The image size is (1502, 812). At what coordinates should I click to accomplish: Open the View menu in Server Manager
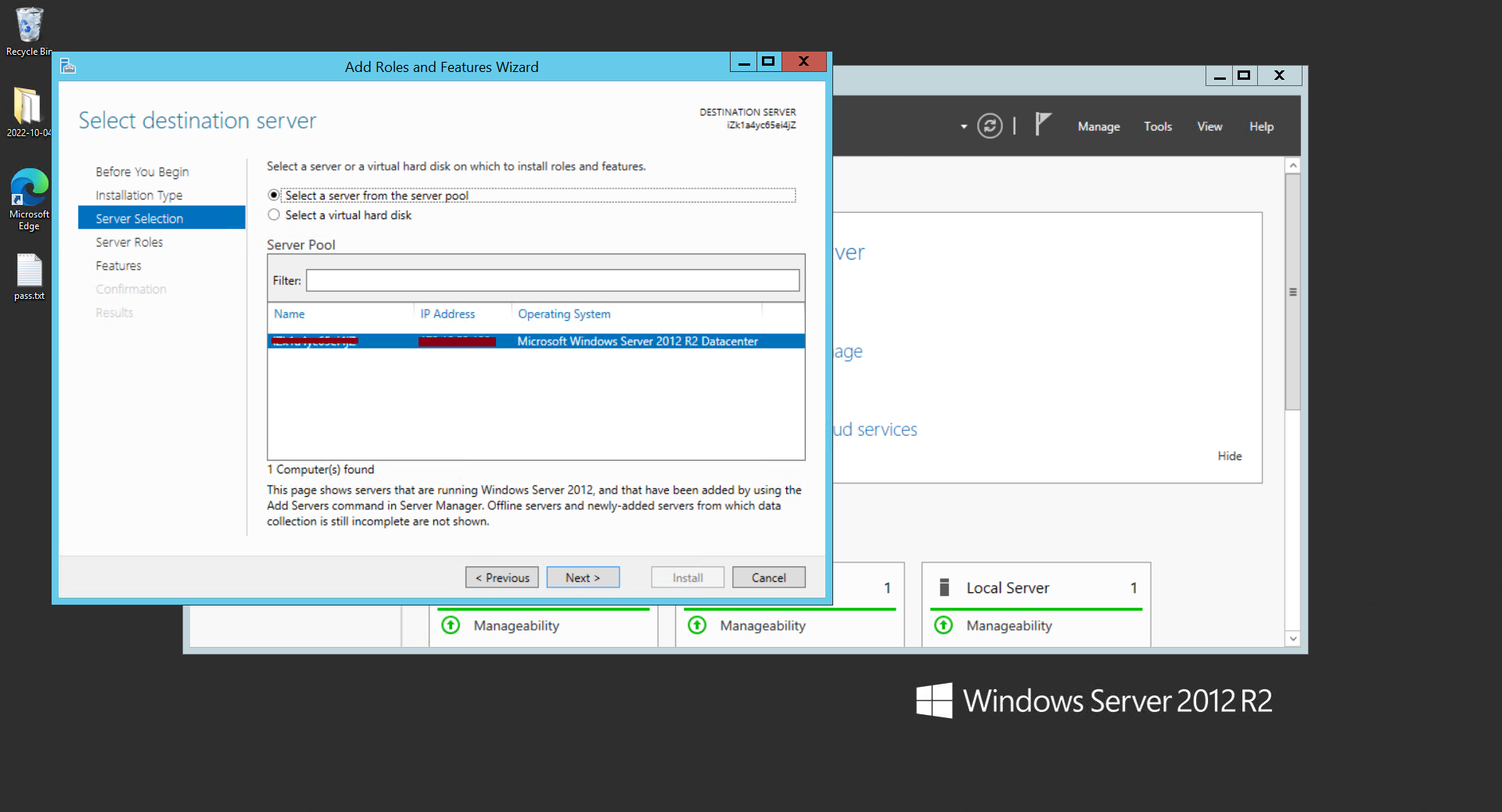point(1209,127)
